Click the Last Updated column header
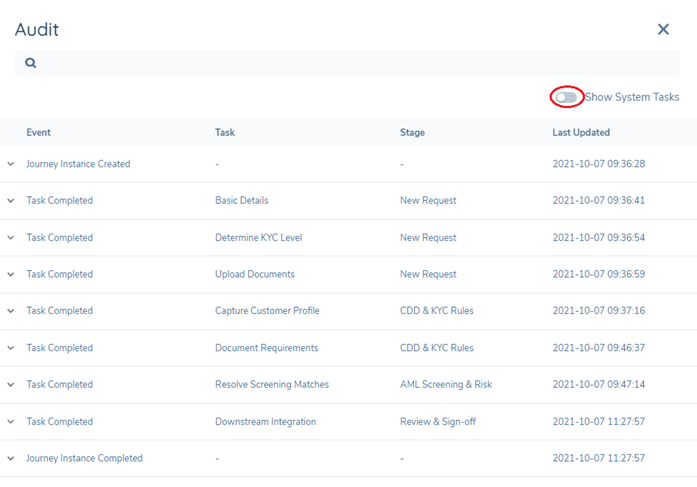Image resolution: width=697 pixels, height=487 pixels. [581, 132]
